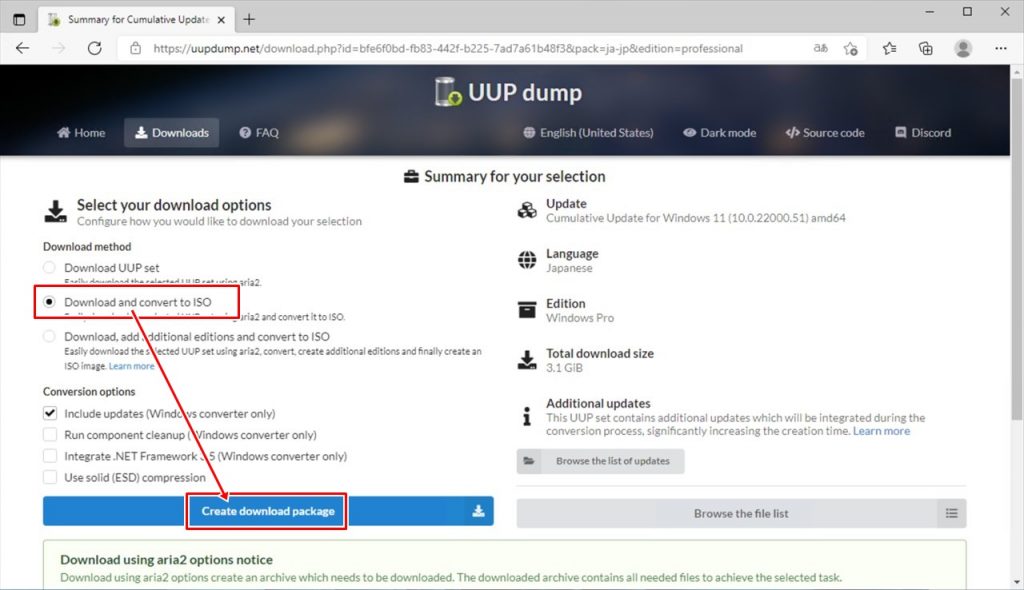1024x590 pixels.
Task: Open the Favorites list icon
Action: (x=889, y=48)
